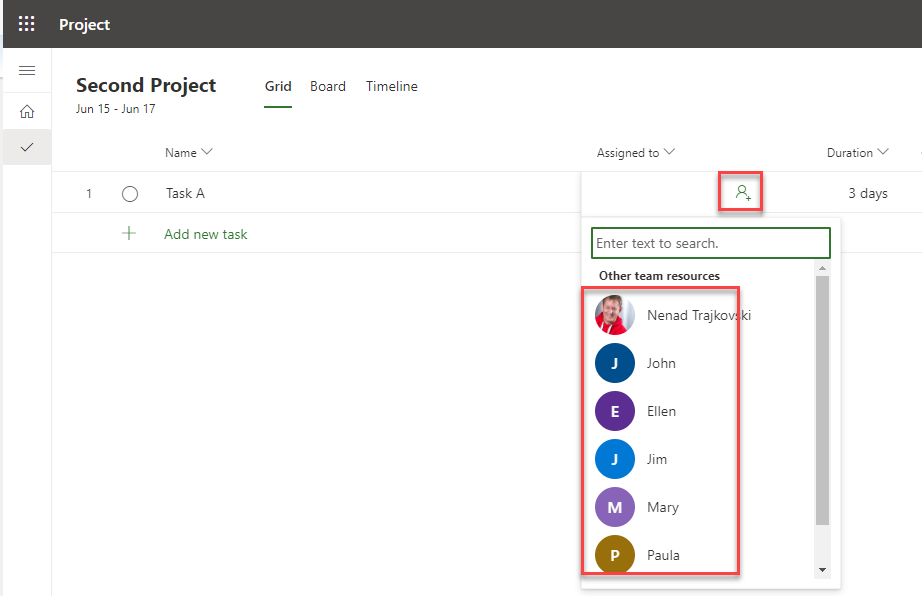Click Add new task link

(x=205, y=234)
